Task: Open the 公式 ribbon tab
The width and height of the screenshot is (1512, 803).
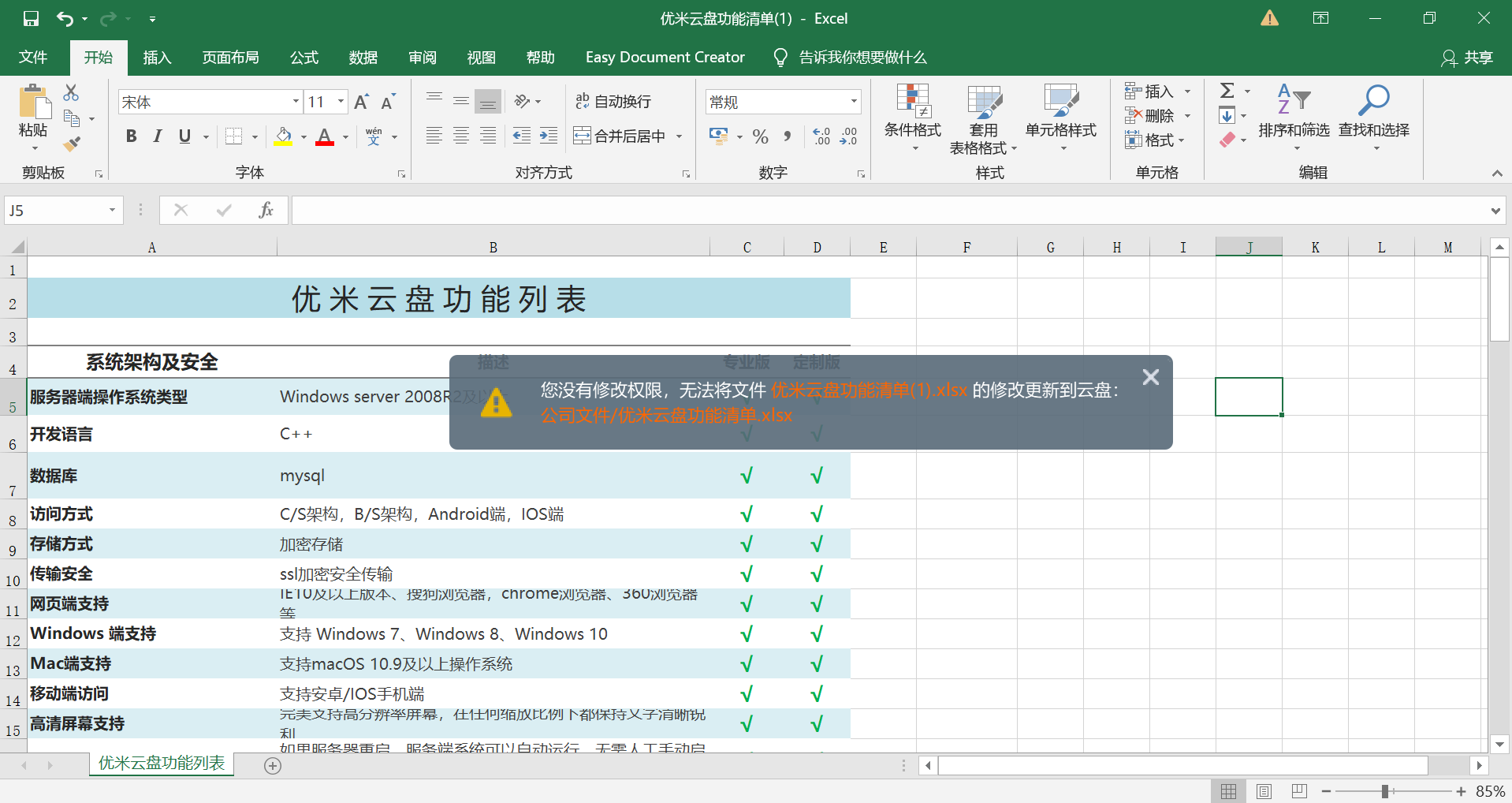Action: point(304,58)
